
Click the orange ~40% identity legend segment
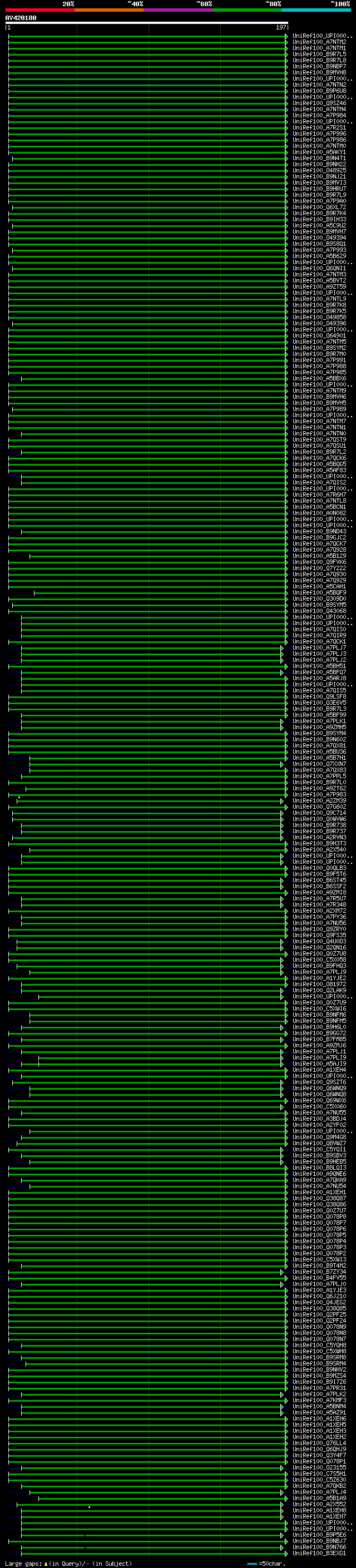pyautogui.click(x=109, y=10)
